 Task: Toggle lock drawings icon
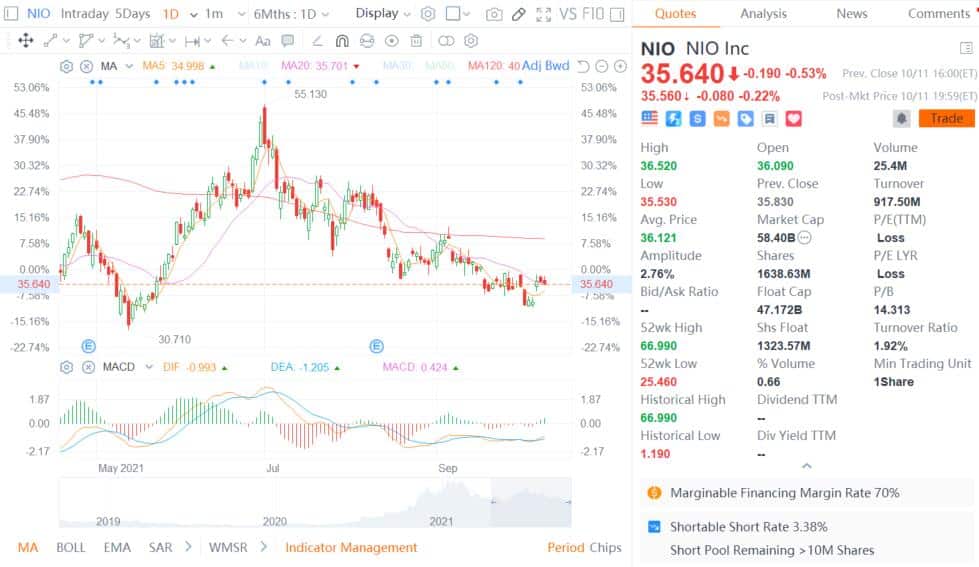pos(367,41)
